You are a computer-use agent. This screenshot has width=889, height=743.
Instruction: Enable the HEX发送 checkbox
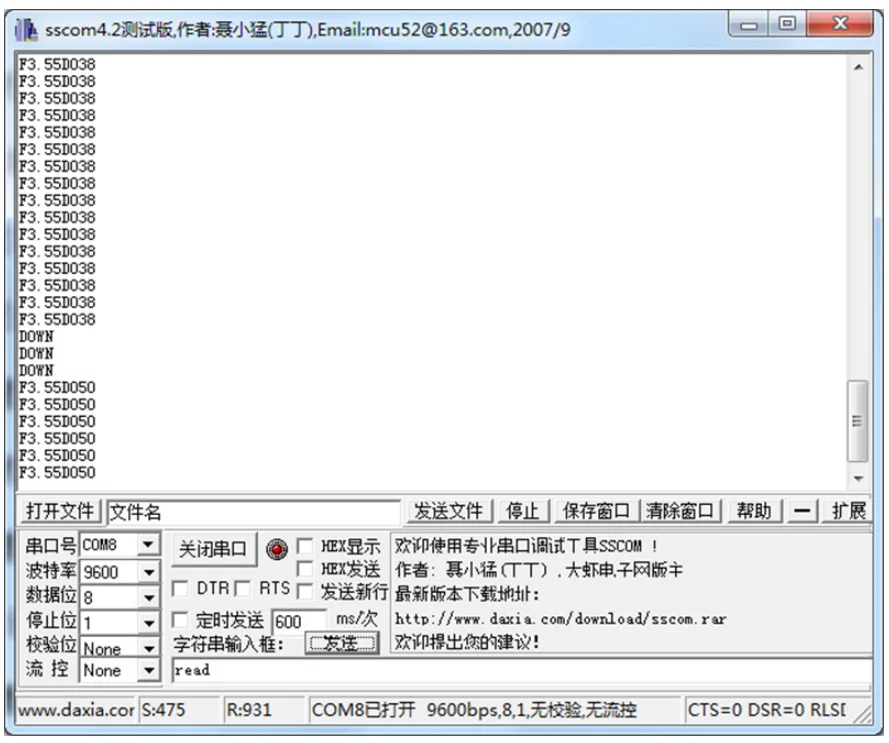tap(305, 569)
